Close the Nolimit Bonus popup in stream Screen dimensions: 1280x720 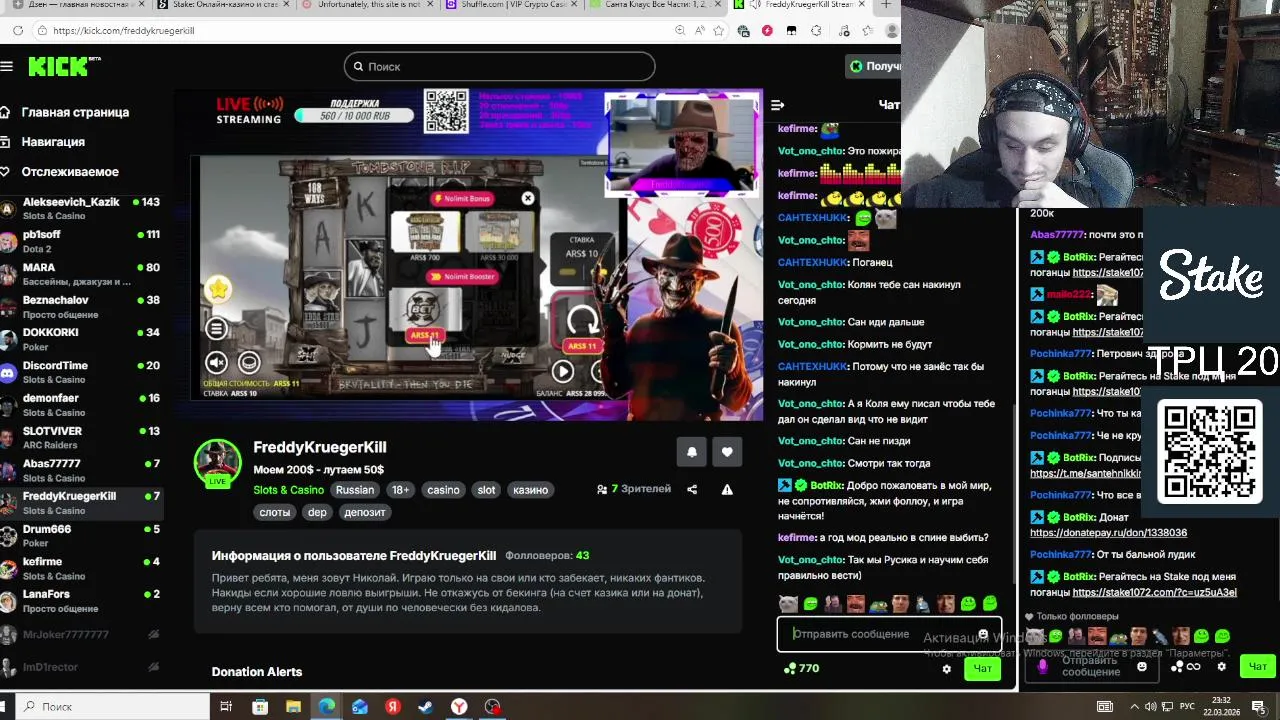pyautogui.click(x=528, y=198)
